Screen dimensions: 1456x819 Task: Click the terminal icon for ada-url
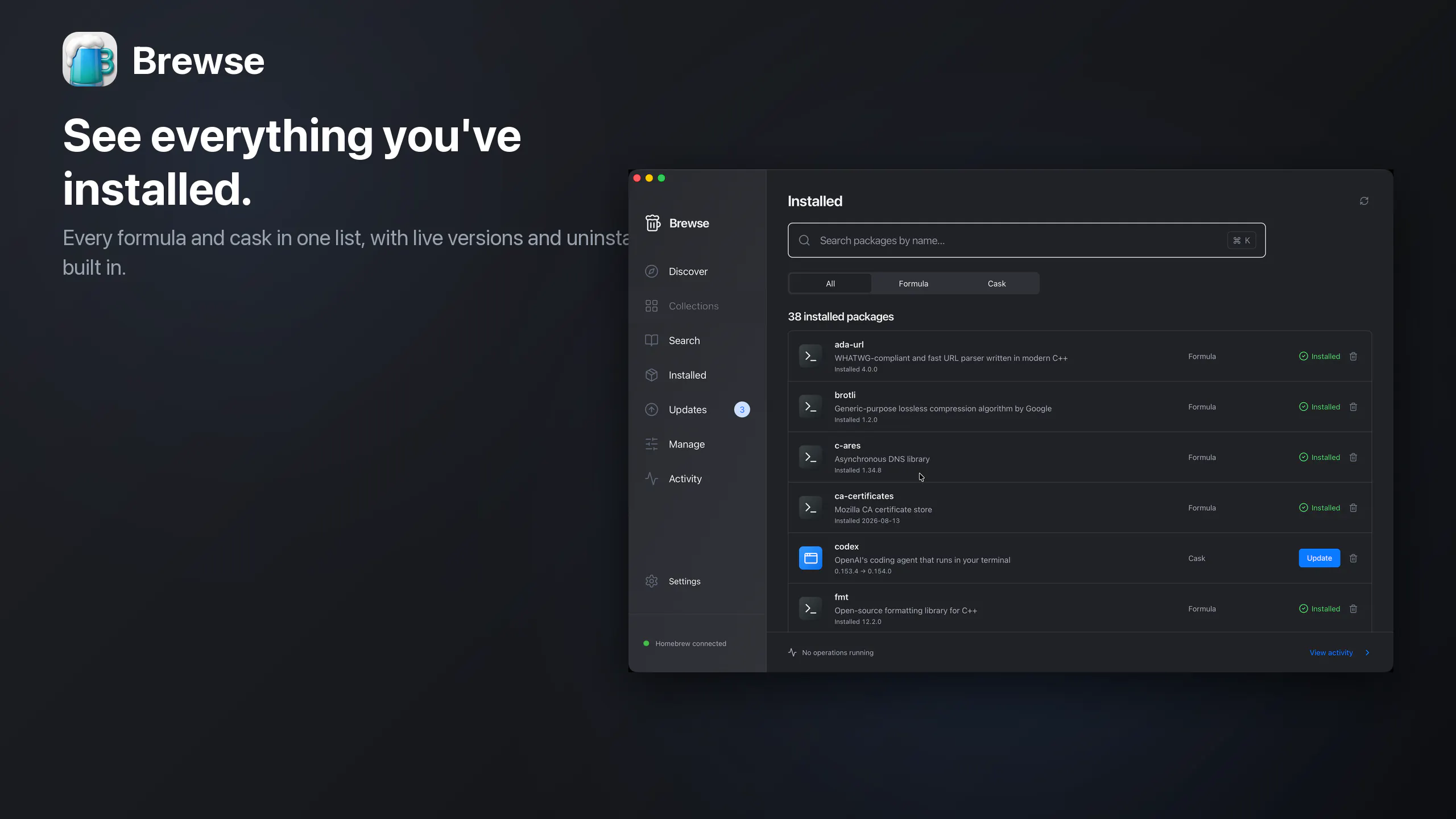[x=810, y=356]
